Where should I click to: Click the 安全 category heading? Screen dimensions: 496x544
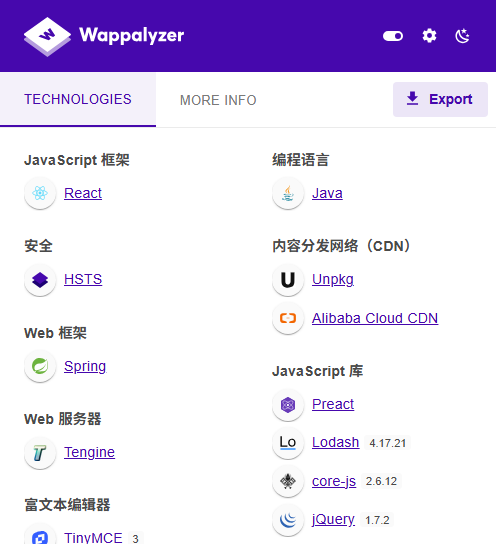[x=38, y=246]
